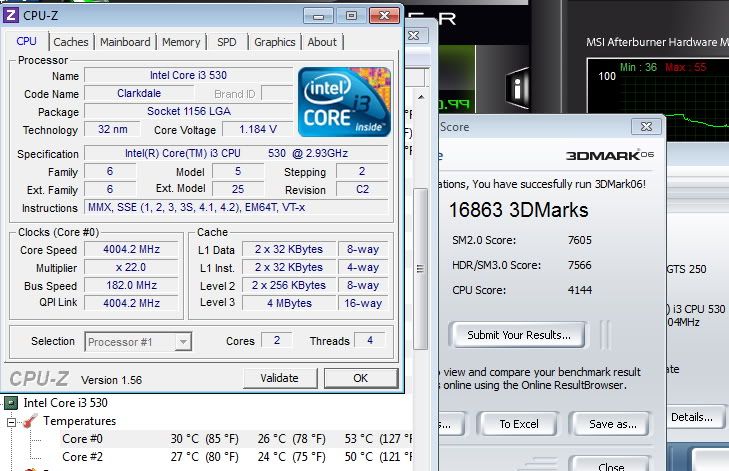Click the Package value 'Socket 1156 LGA'

(x=188, y=112)
